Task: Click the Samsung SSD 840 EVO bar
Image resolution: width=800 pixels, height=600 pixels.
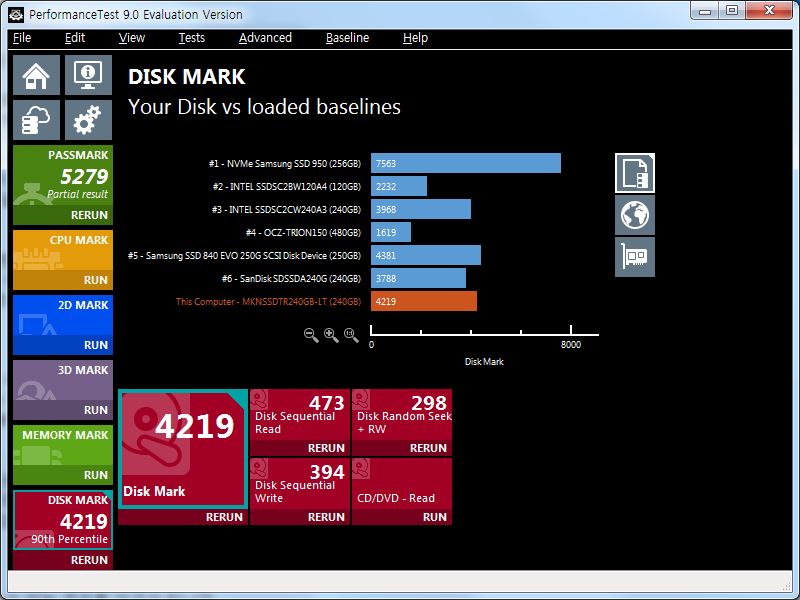Action: (426, 255)
